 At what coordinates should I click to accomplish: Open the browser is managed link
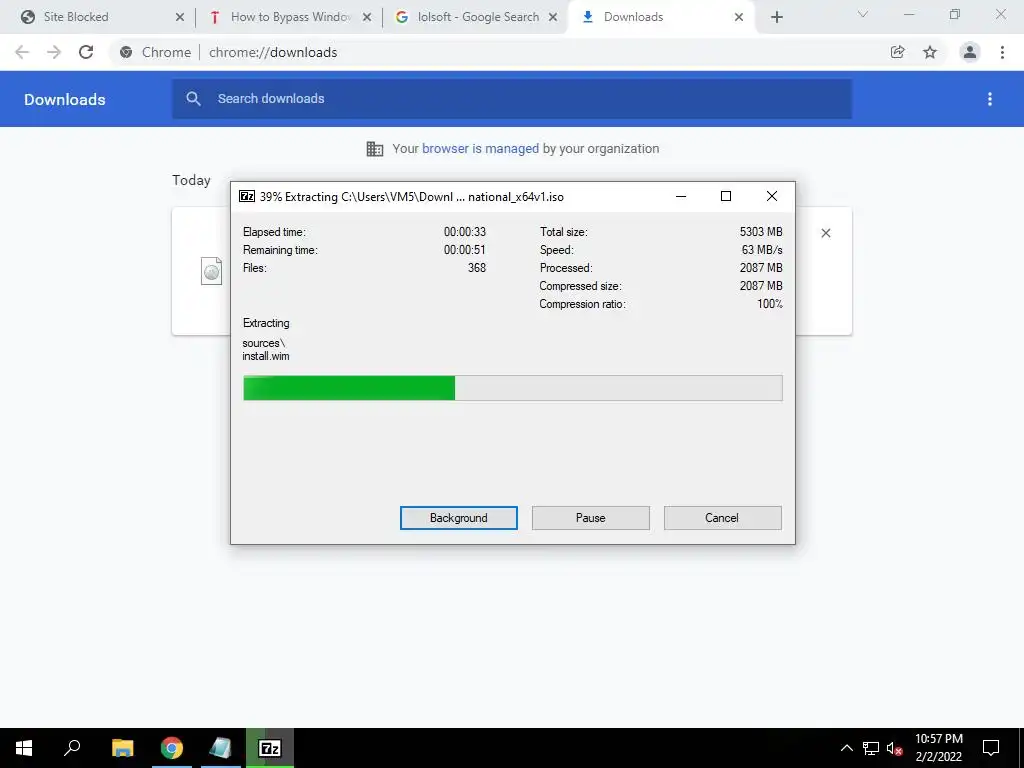tap(481, 149)
